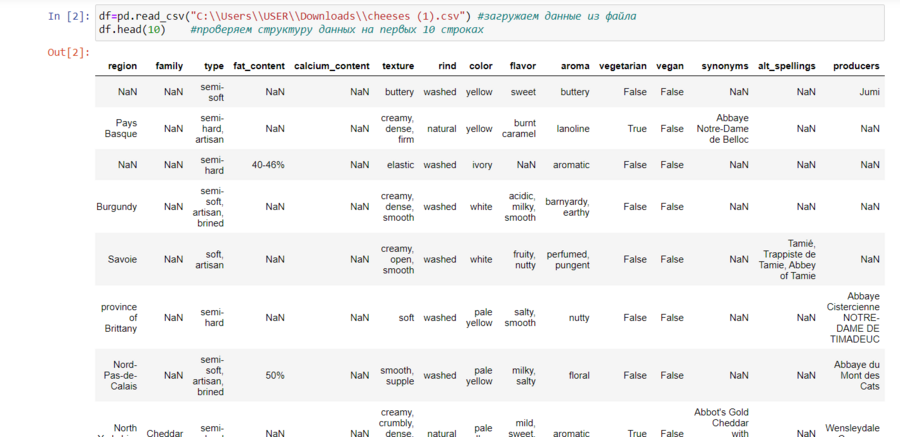The height and width of the screenshot is (437, 900).
Task: Select the In [2] cell prompt
Action: [68, 17]
